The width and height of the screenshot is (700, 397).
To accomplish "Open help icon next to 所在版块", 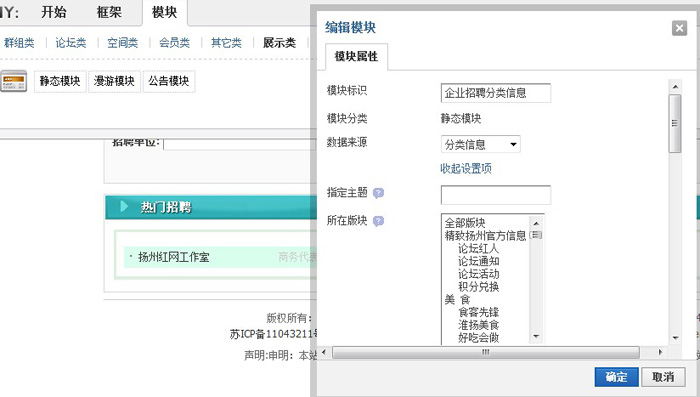I will click(x=378, y=221).
